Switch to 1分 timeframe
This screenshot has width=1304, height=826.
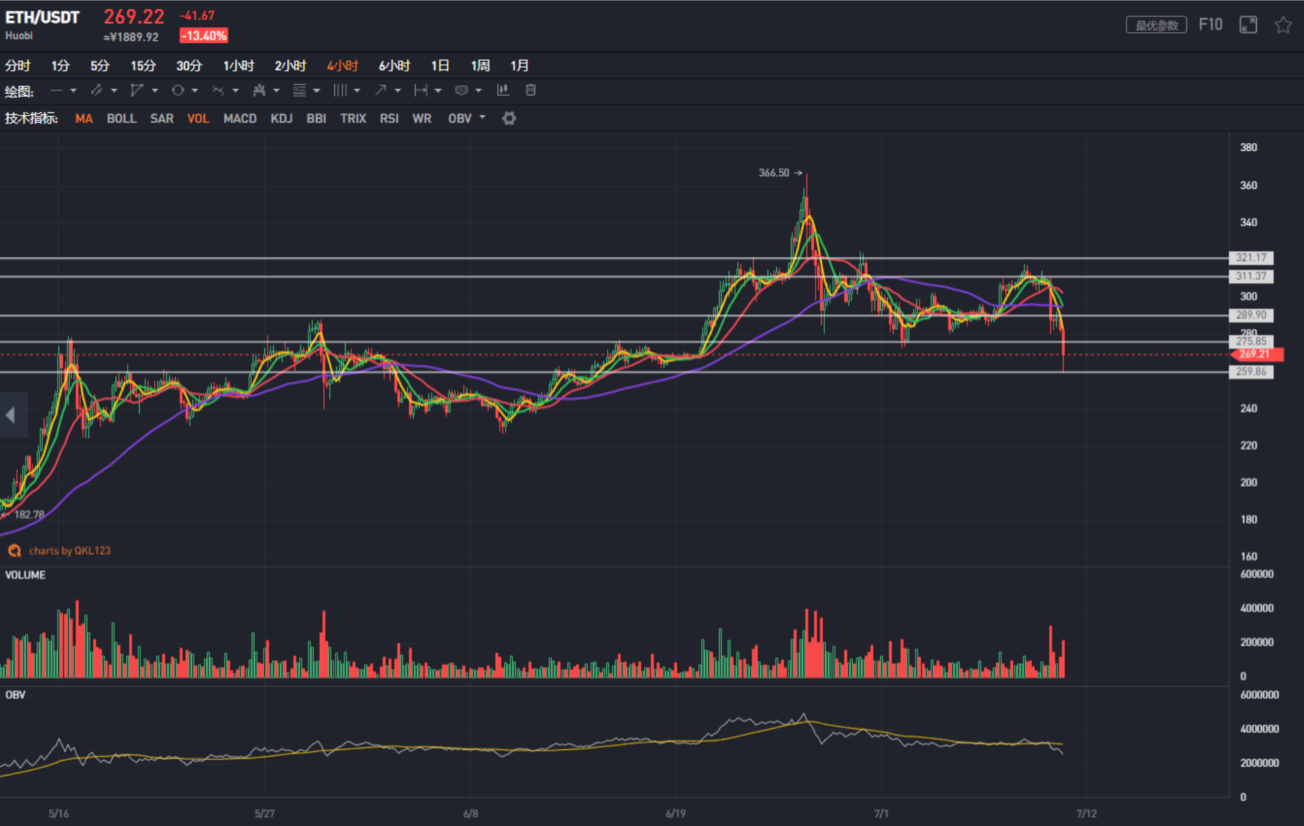61,66
